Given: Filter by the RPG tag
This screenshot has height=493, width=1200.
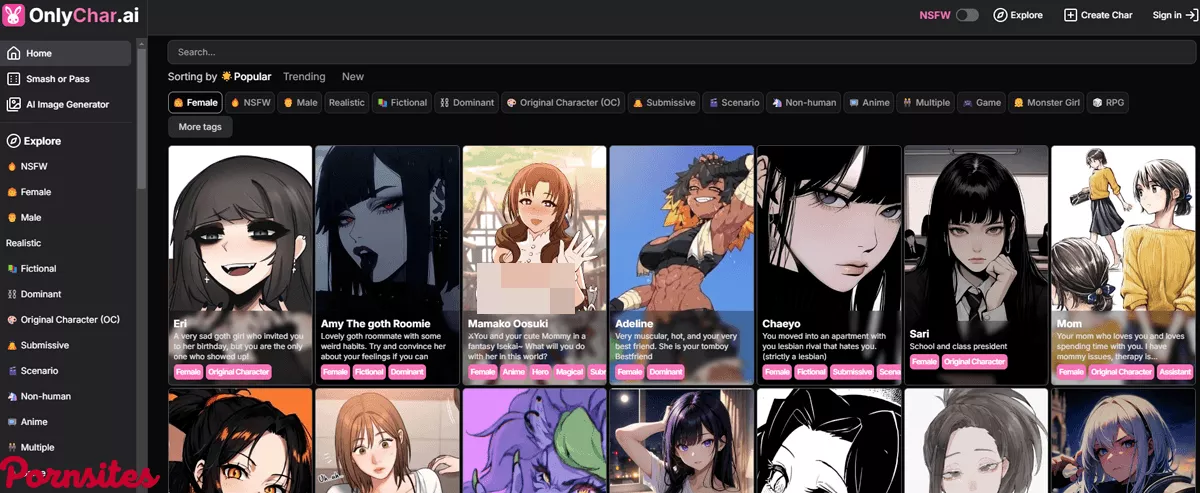Looking at the screenshot, I should 1108,102.
